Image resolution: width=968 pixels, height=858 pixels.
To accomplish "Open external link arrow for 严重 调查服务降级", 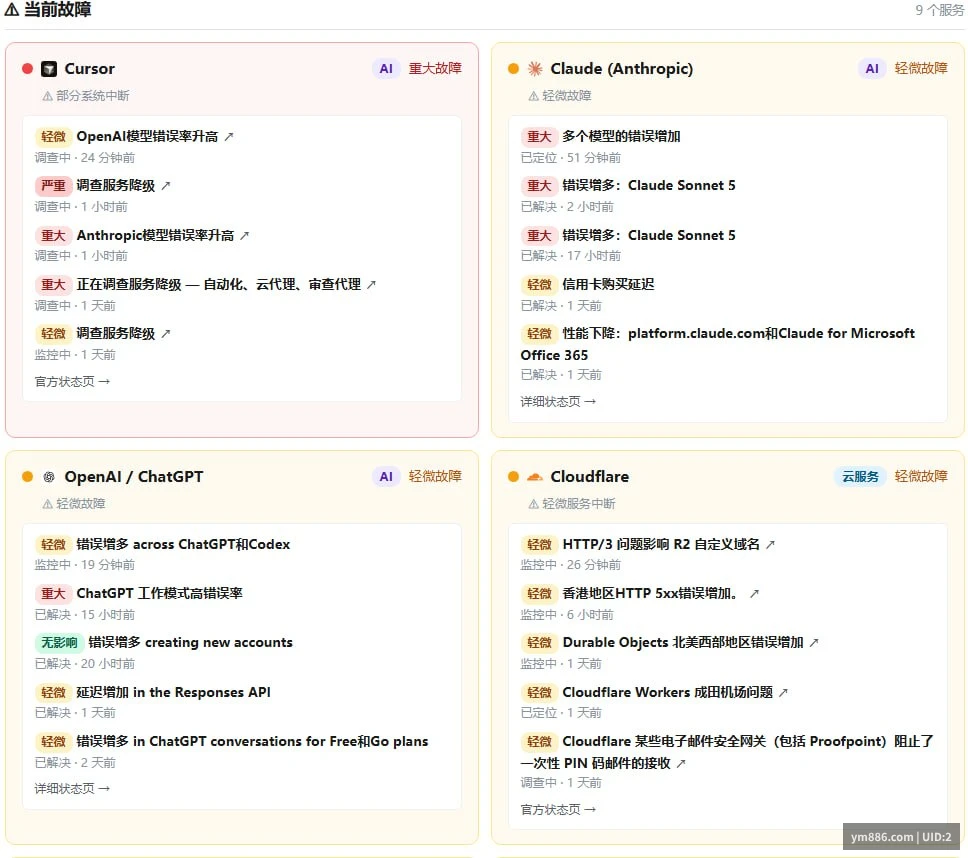I will 165,186.
